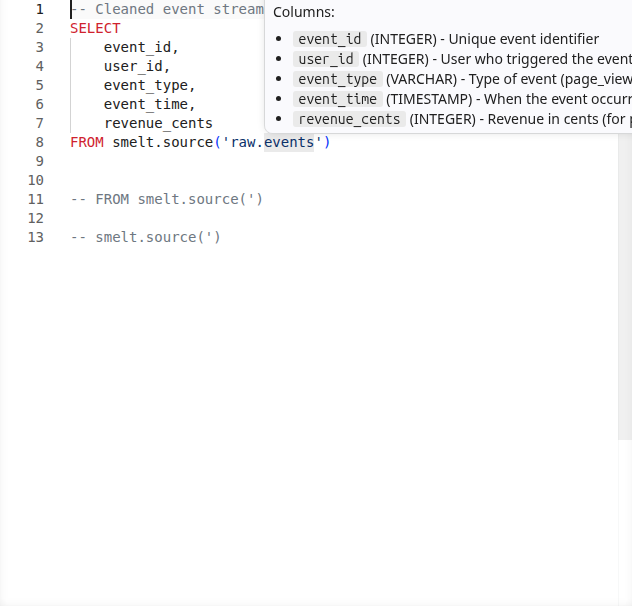Click revenue_cents chip in hover tooltip
This screenshot has height=606, width=632.
[349, 119]
